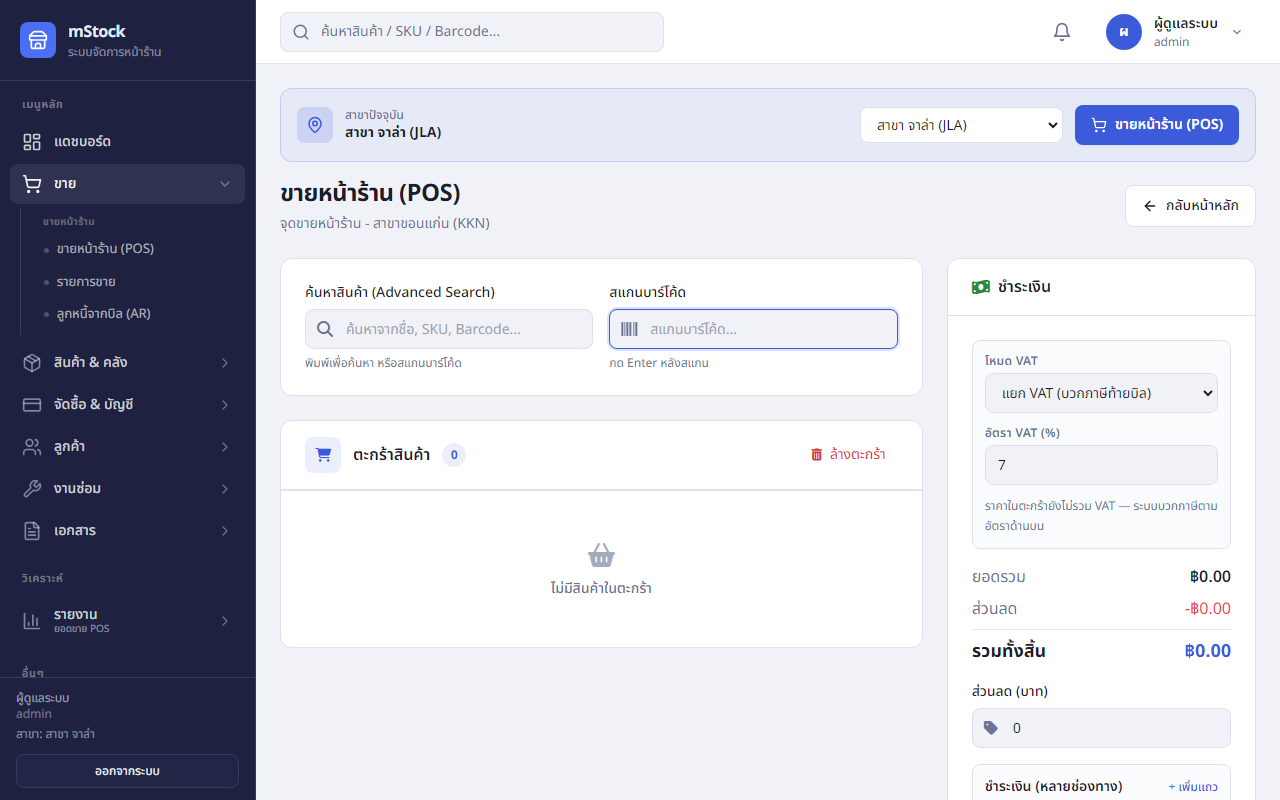Image resolution: width=1280 pixels, height=800 pixels.
Task: Focus the ค้นหาจากชื่อ, SKU, Barcode field
Action: point(449,329)
